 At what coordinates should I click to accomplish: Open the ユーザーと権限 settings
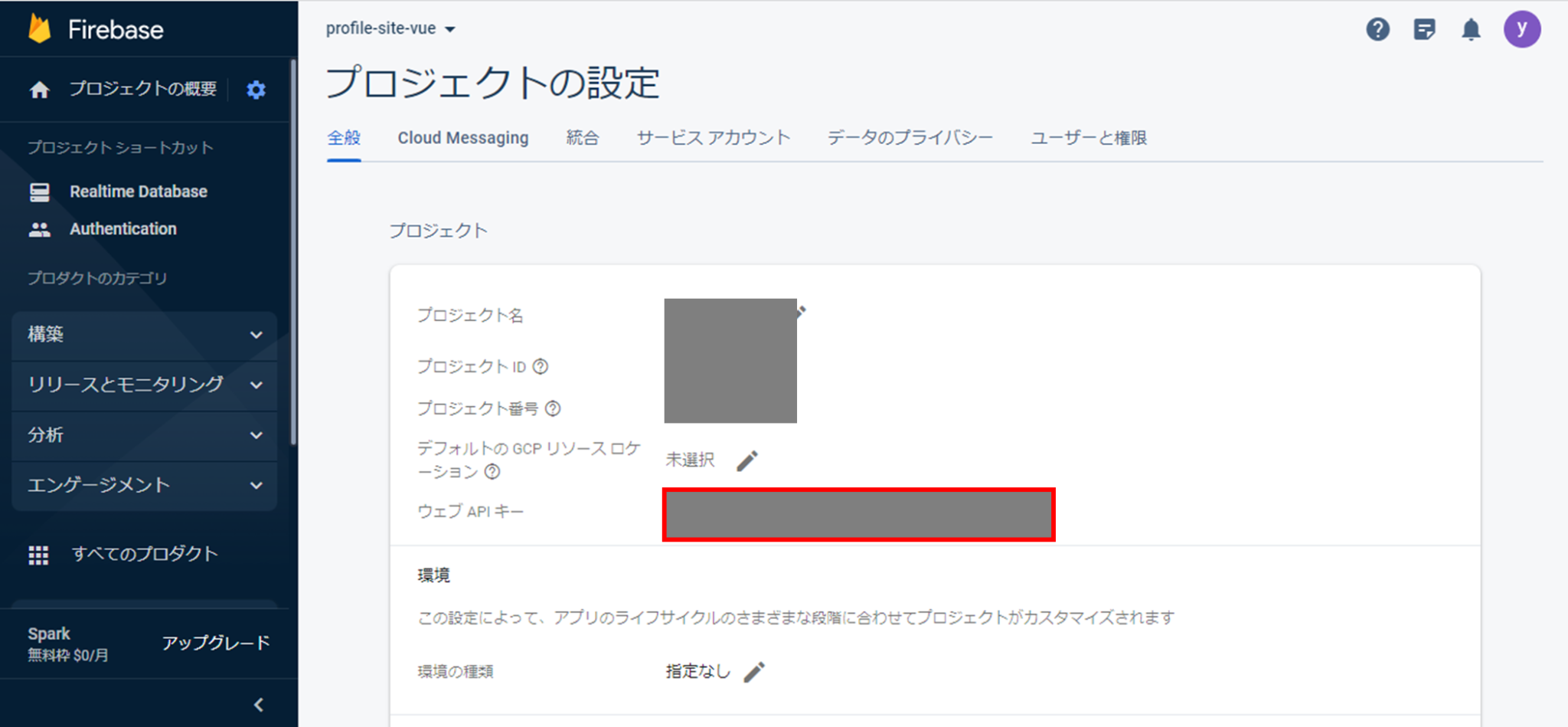pyautogui.click(x=1089, y=138)
